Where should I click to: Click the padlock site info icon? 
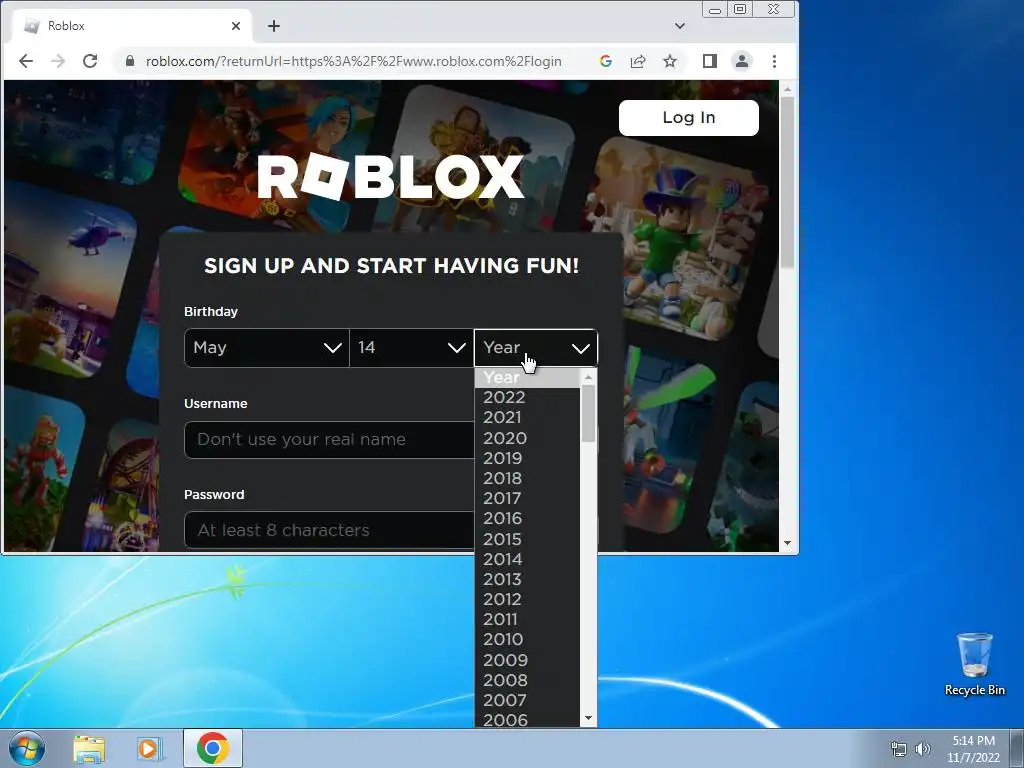(x=130, y=61)
